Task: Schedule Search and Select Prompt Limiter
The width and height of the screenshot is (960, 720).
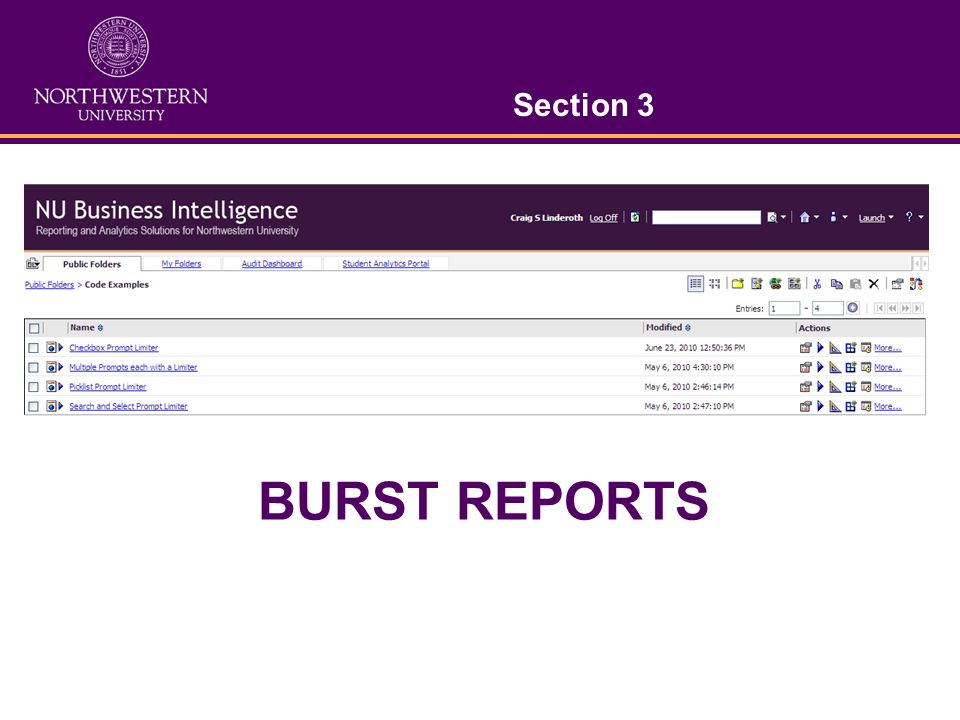Action: (x=866, y=406)
